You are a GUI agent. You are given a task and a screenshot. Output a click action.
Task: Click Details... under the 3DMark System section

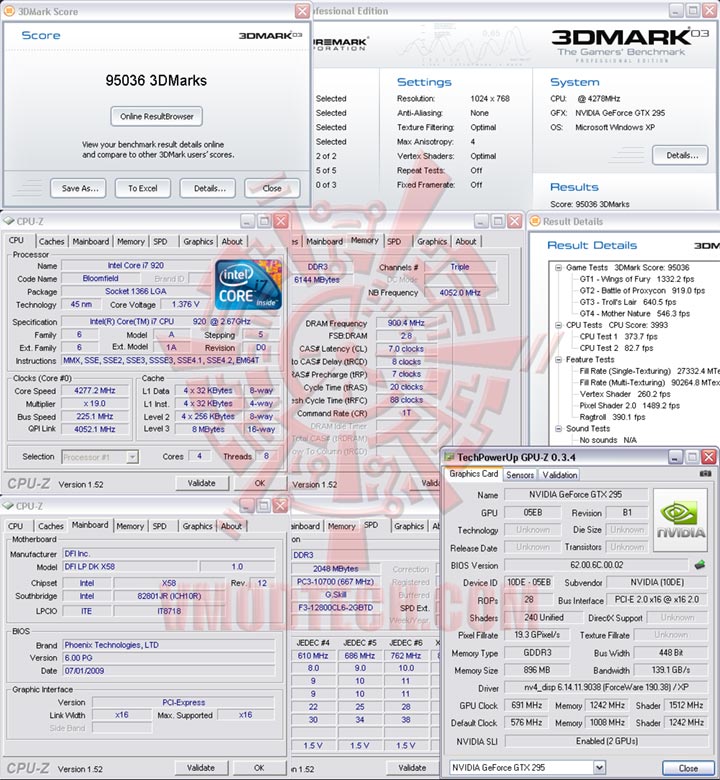pos(682,155)
